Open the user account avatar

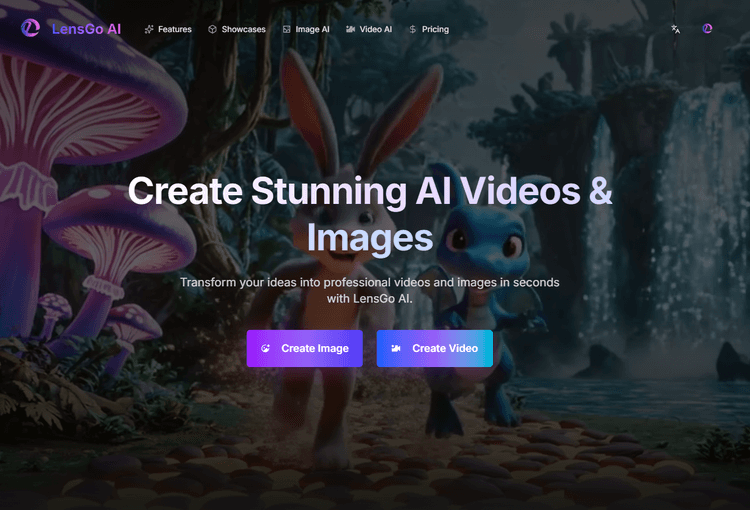[708, 29]
